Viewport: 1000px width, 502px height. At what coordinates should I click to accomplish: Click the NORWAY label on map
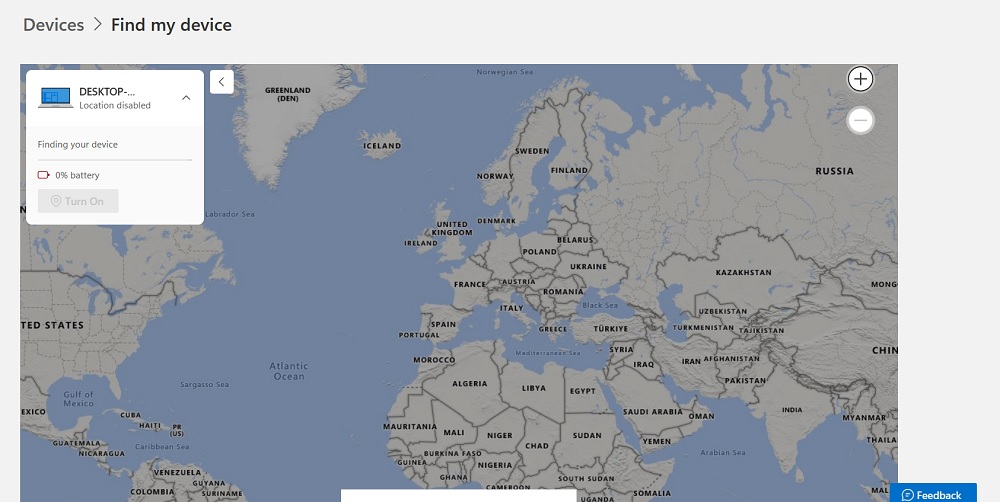495,176
